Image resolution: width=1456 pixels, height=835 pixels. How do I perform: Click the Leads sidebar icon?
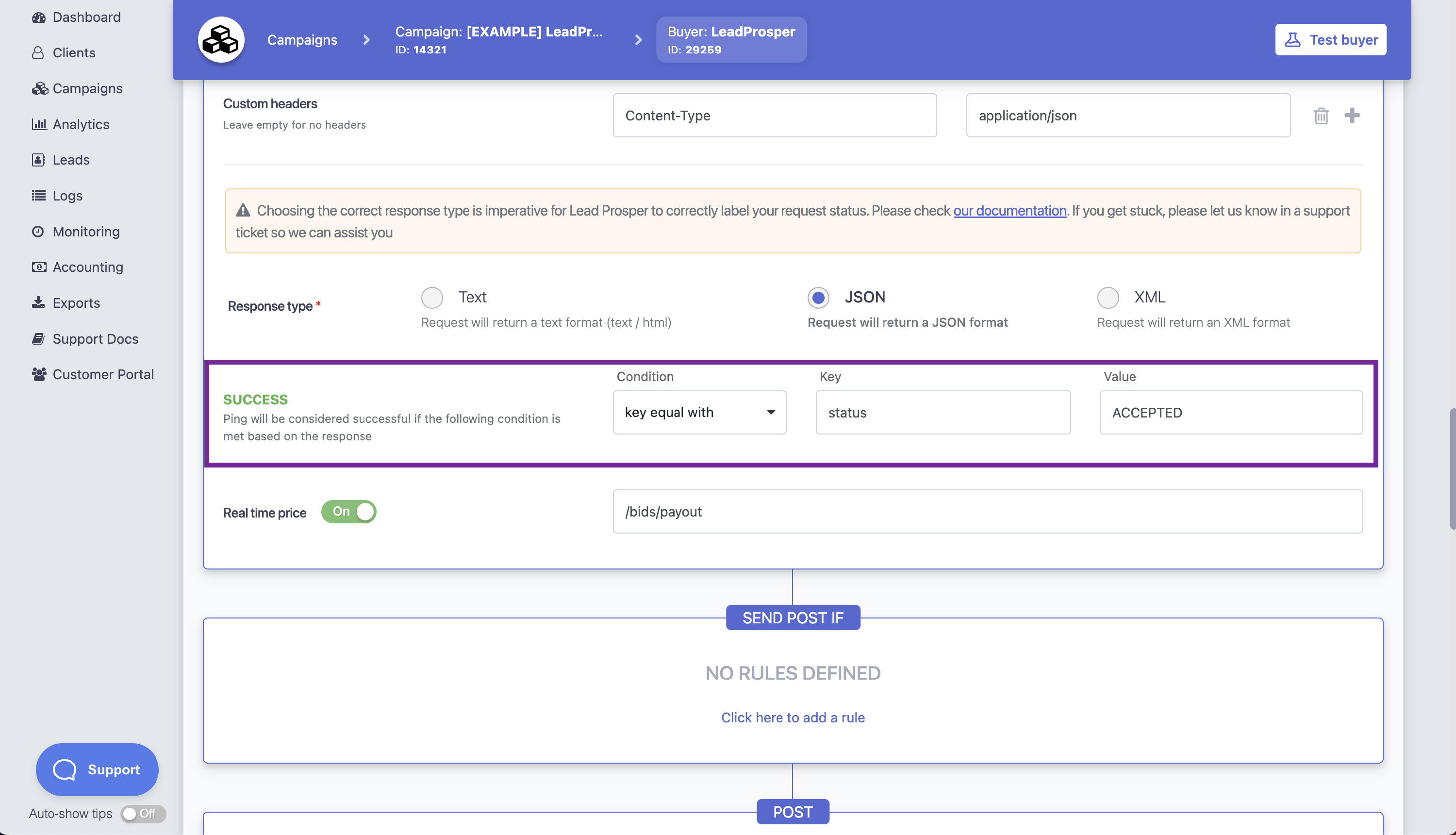(38, 159)
